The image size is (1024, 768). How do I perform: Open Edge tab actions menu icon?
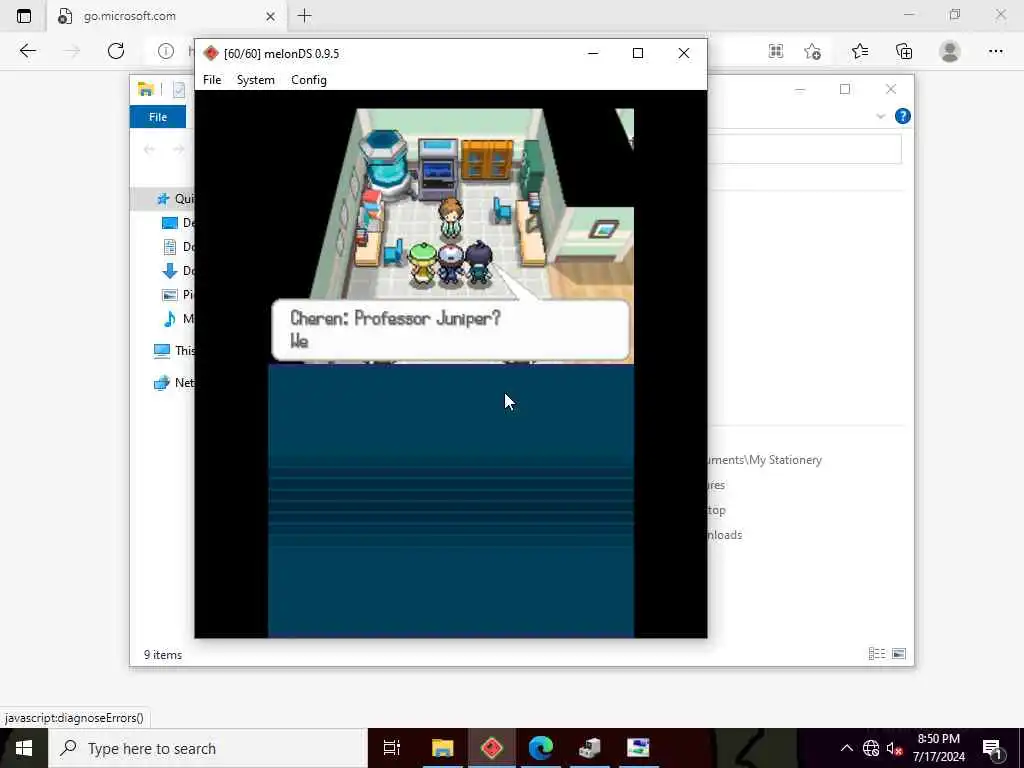pos(24,16)
